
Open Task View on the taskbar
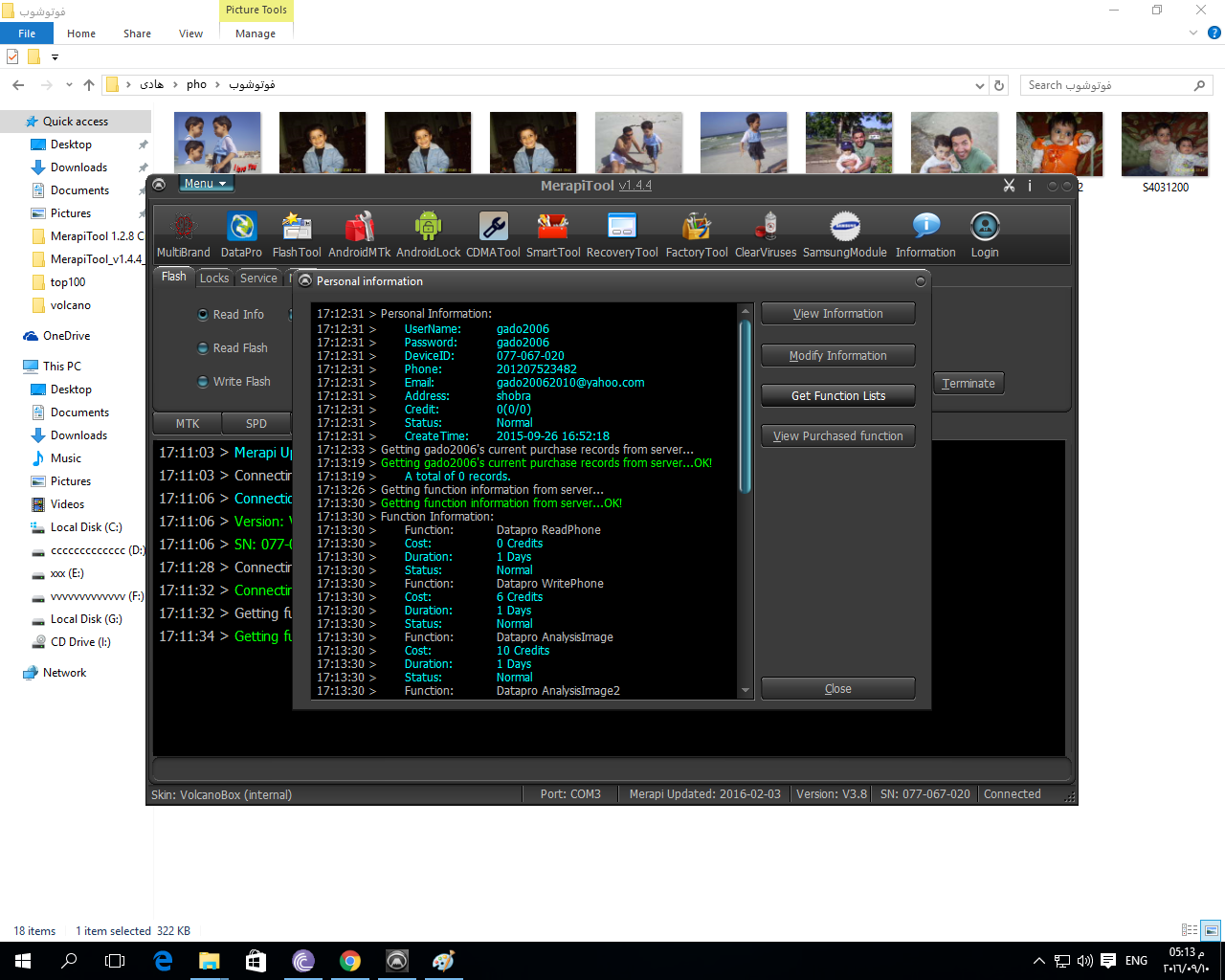tap(115, 961)
